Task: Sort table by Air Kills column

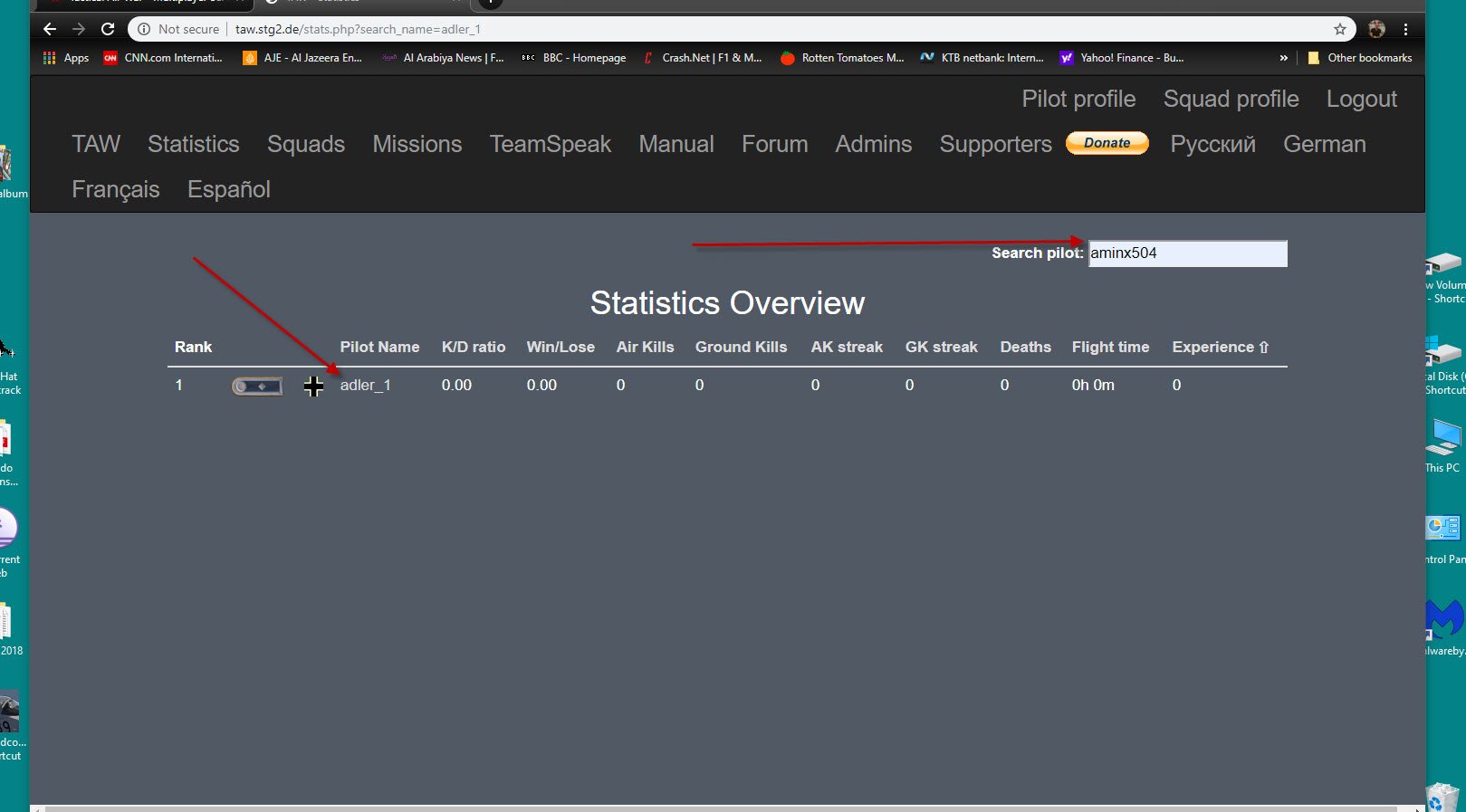Action: (645, 347)
